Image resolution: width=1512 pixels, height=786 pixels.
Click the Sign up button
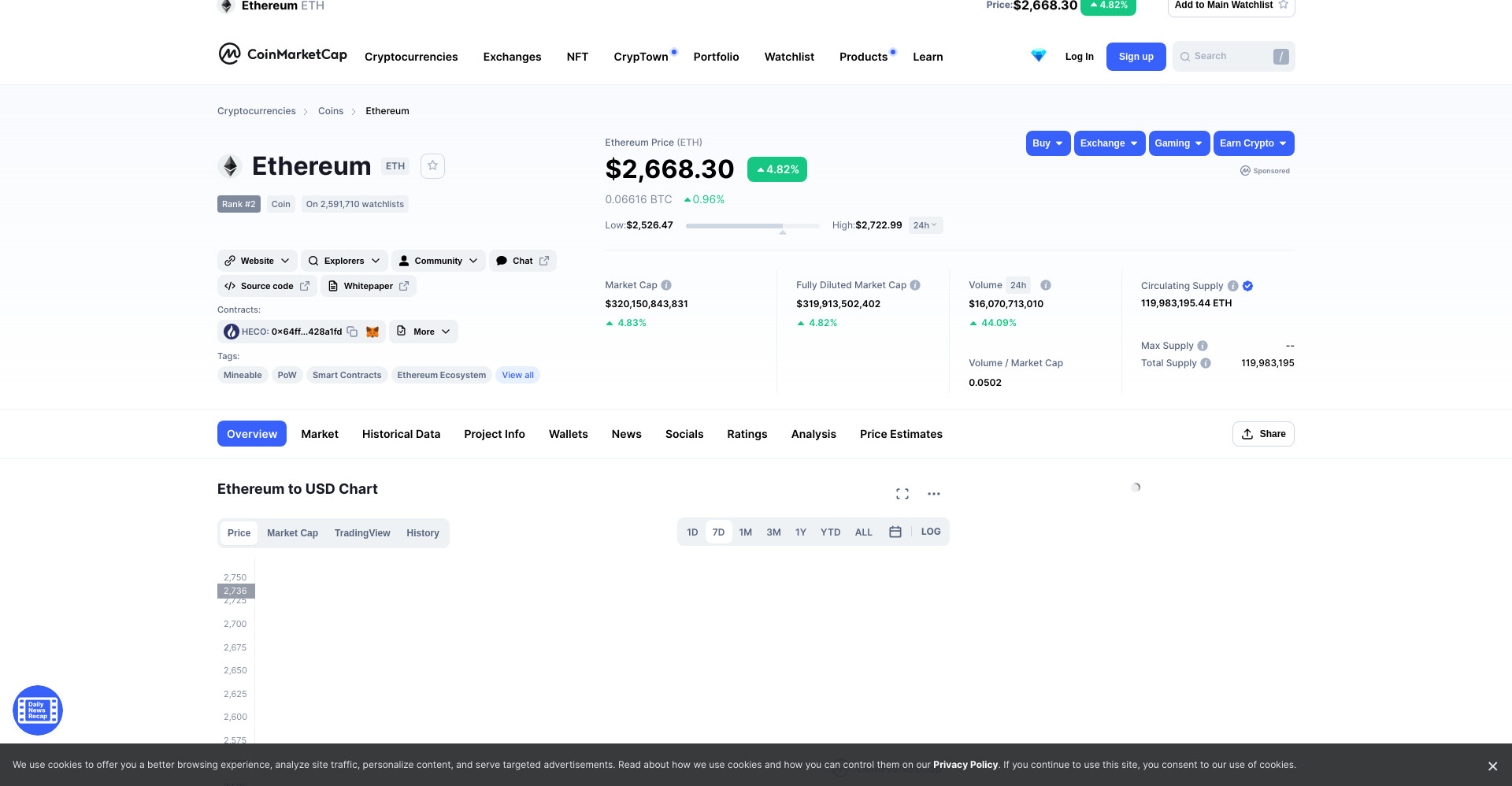coord(1136,57)
